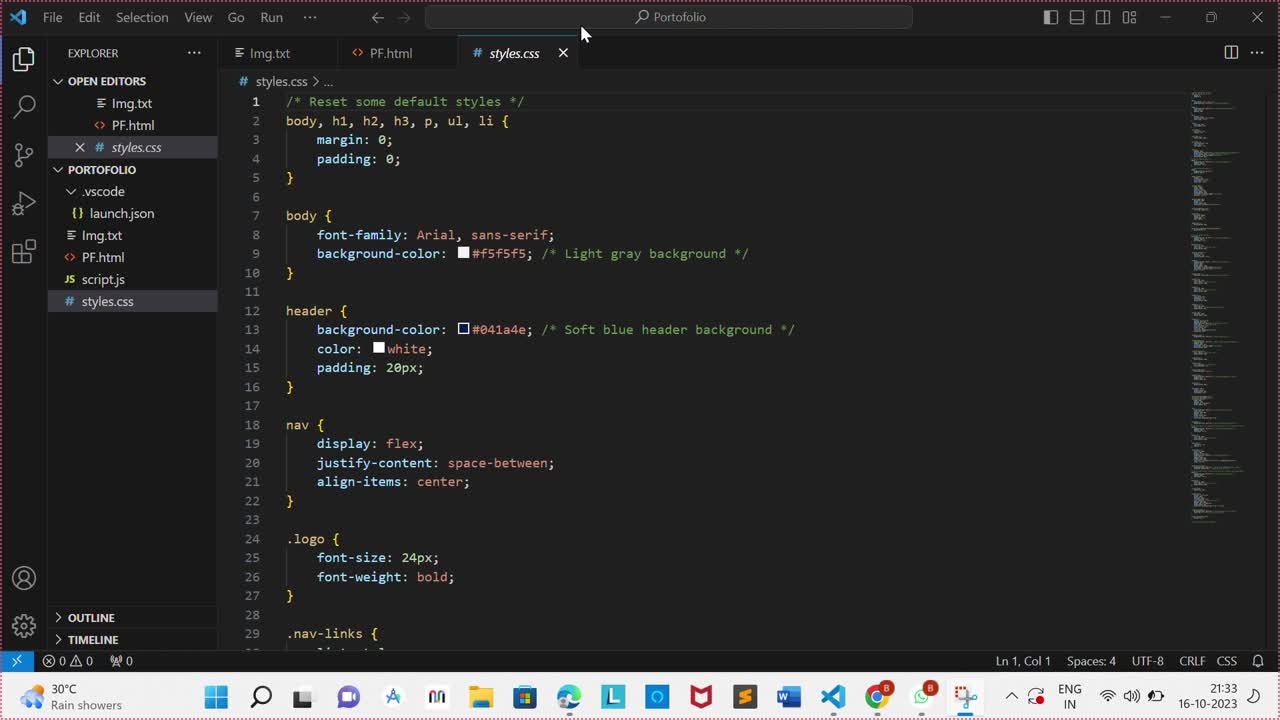Click the Spaces: 4 indentation button
Image resolution: width=1280 pixels, height=720 pixels.
coord(1091,661)
